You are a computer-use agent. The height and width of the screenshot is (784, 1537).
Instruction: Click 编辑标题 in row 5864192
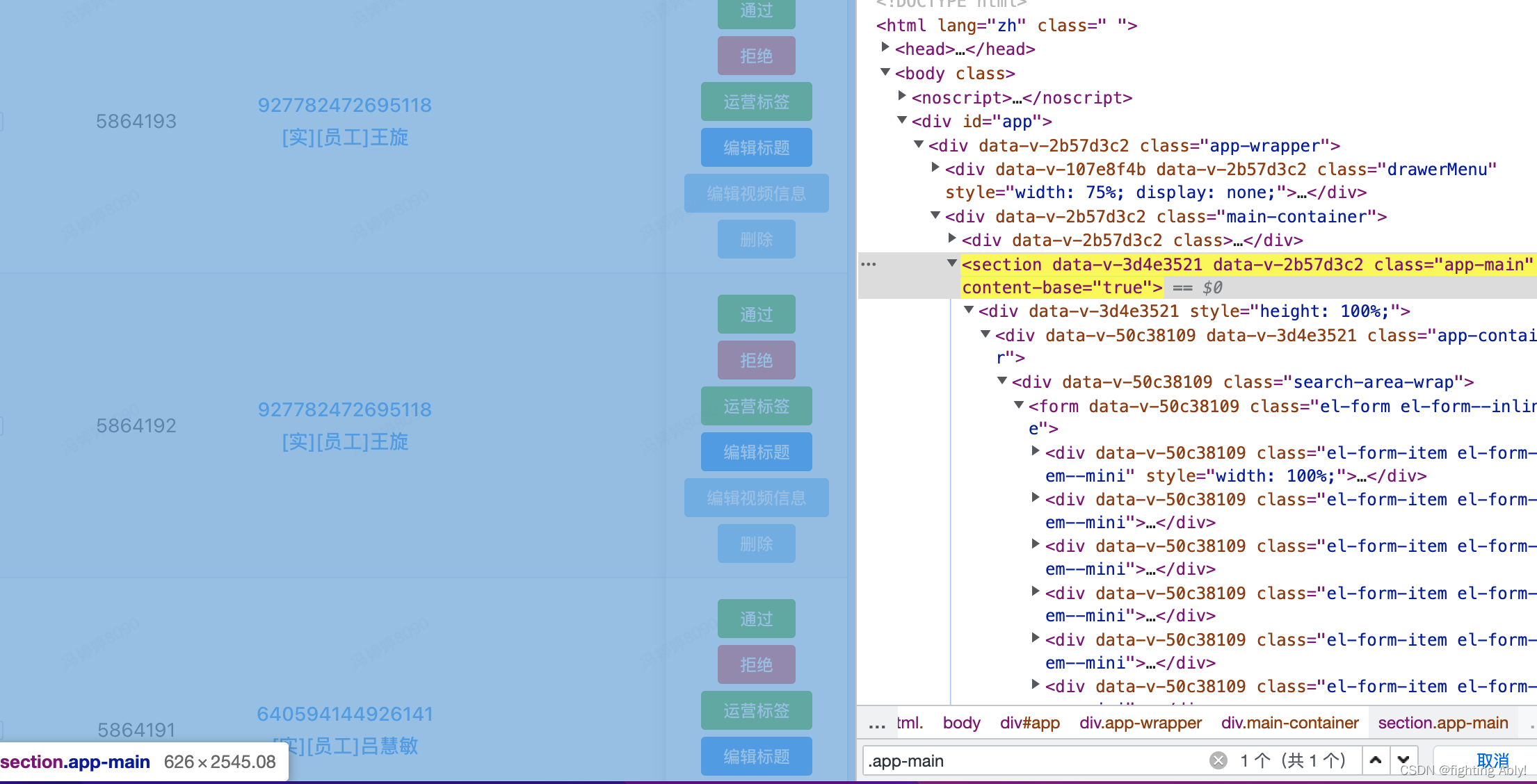[x=757, y=452]
